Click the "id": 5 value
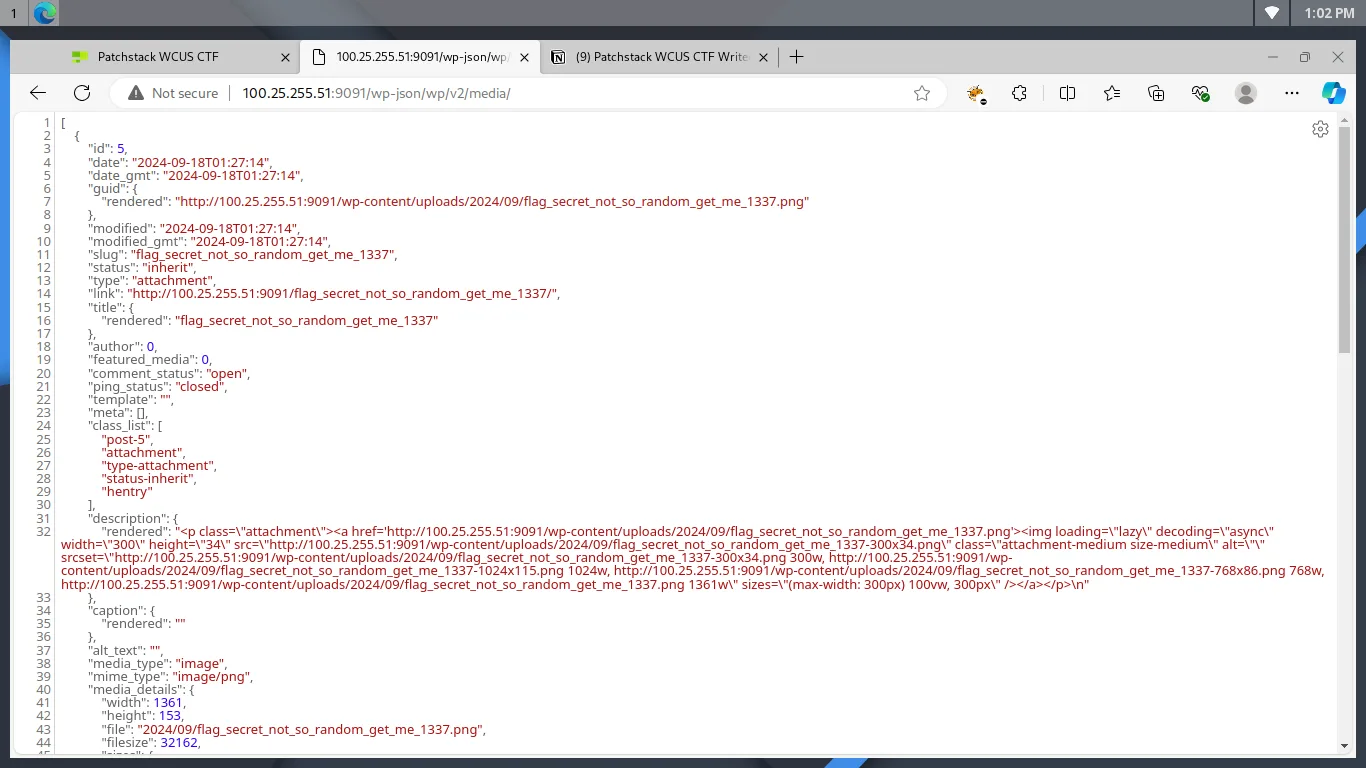Screen dimensions: 1366x768 [x=121, y=149]
